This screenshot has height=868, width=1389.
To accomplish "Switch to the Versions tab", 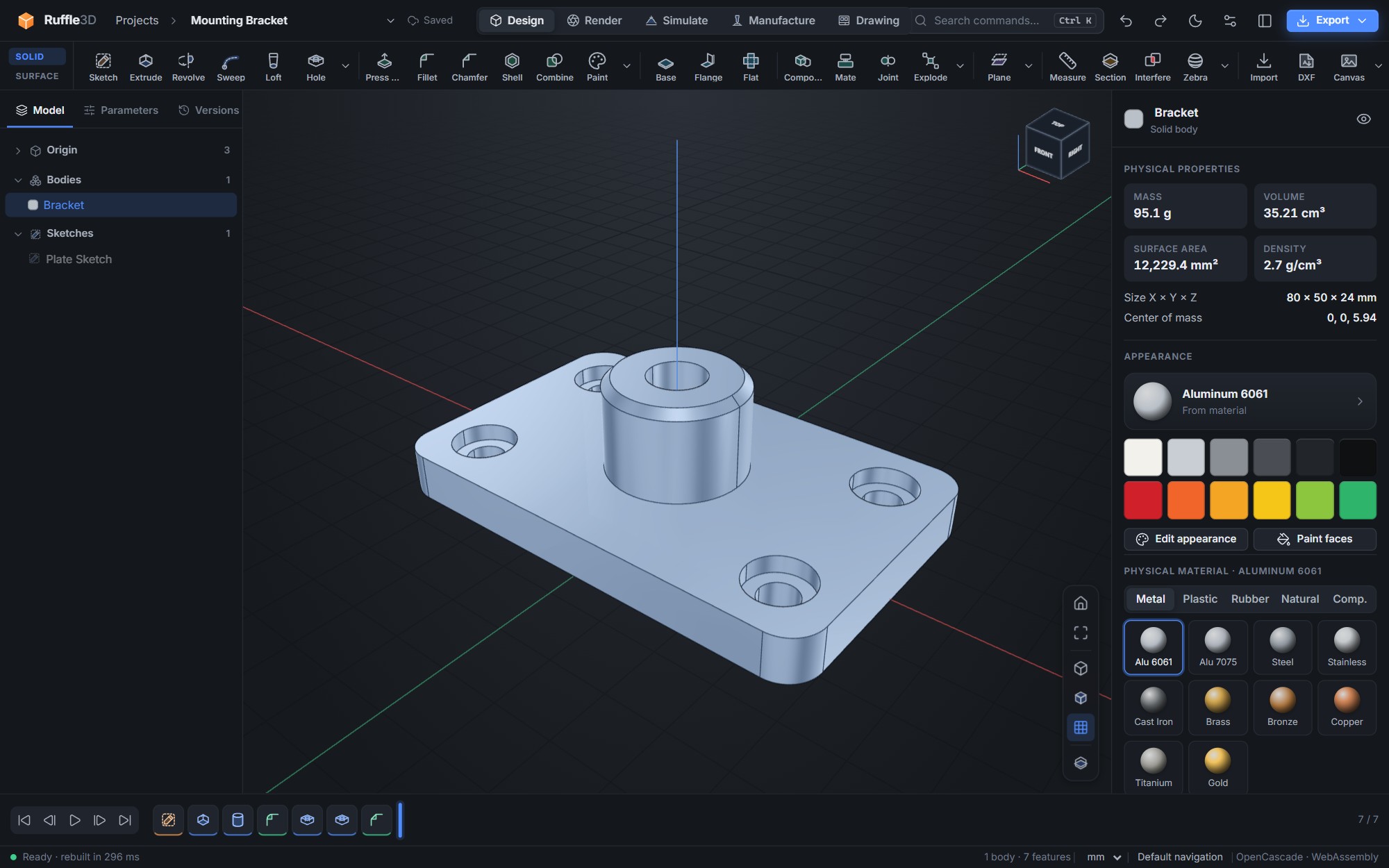I will pyautogui.click(x=208, y=110).
